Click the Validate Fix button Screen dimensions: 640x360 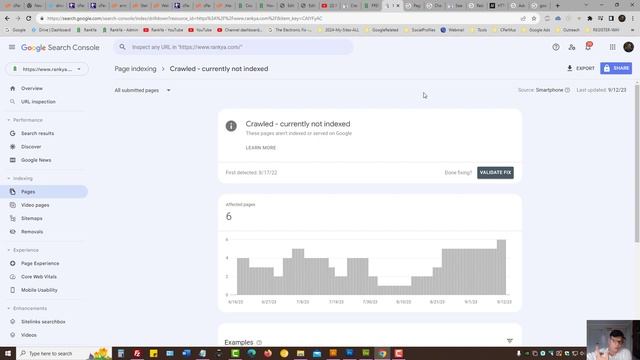tap(495, 172)
